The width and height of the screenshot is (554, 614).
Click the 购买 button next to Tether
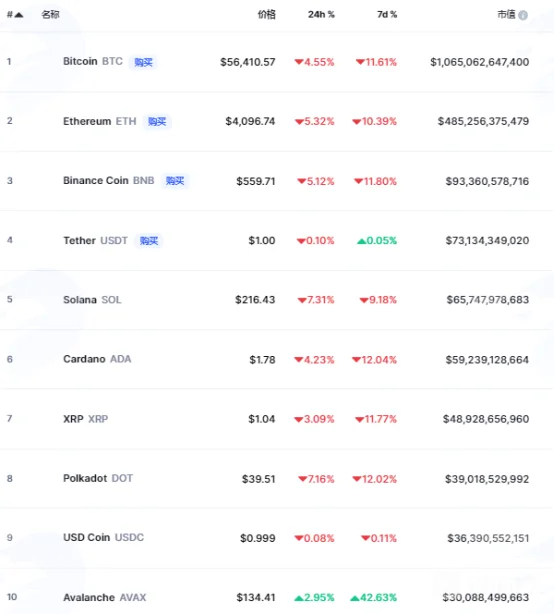tap(149, 240)
